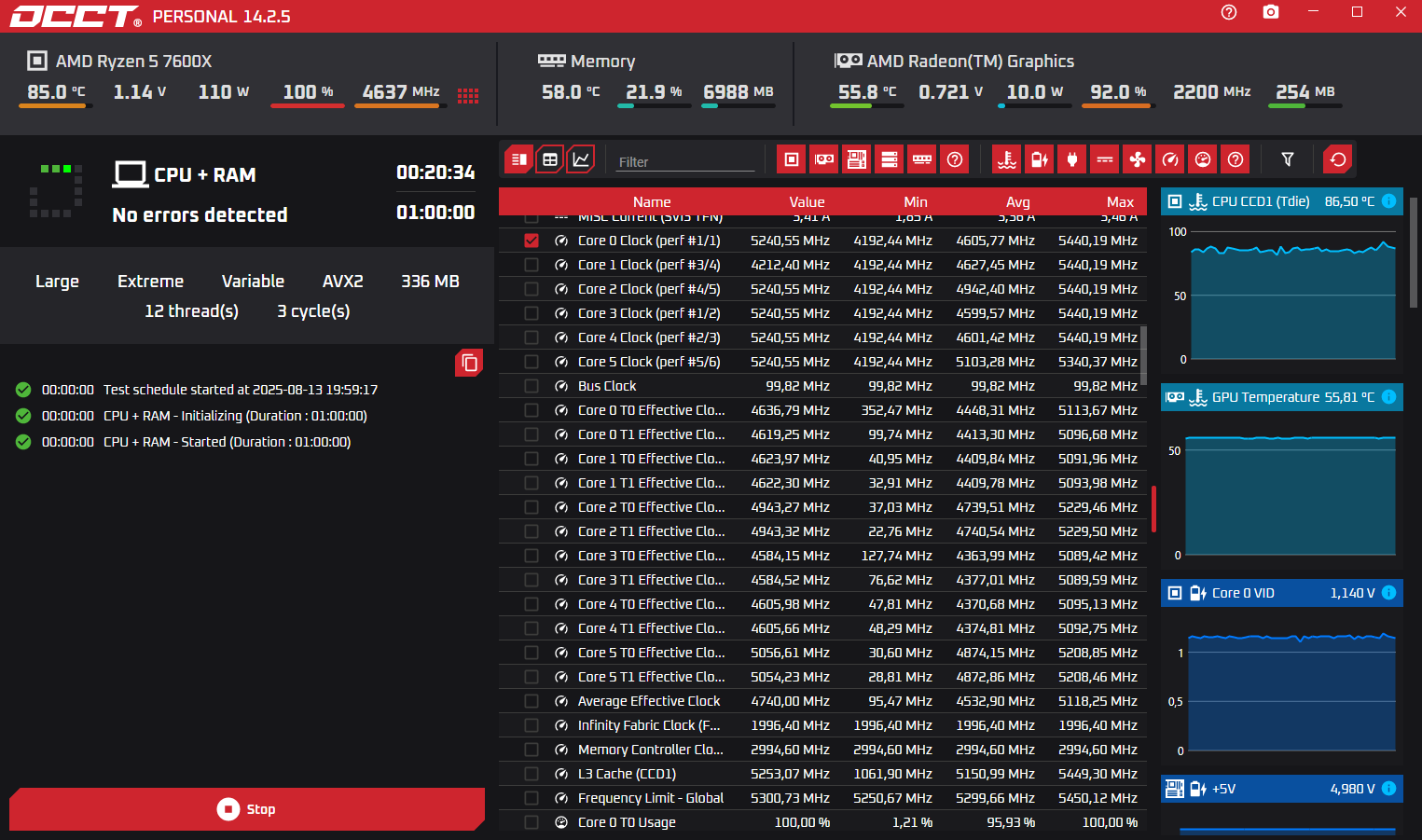This screenshot has height=840, width=1422.
Task: Filter sensors by temperature type icon
Action: 1007,159
